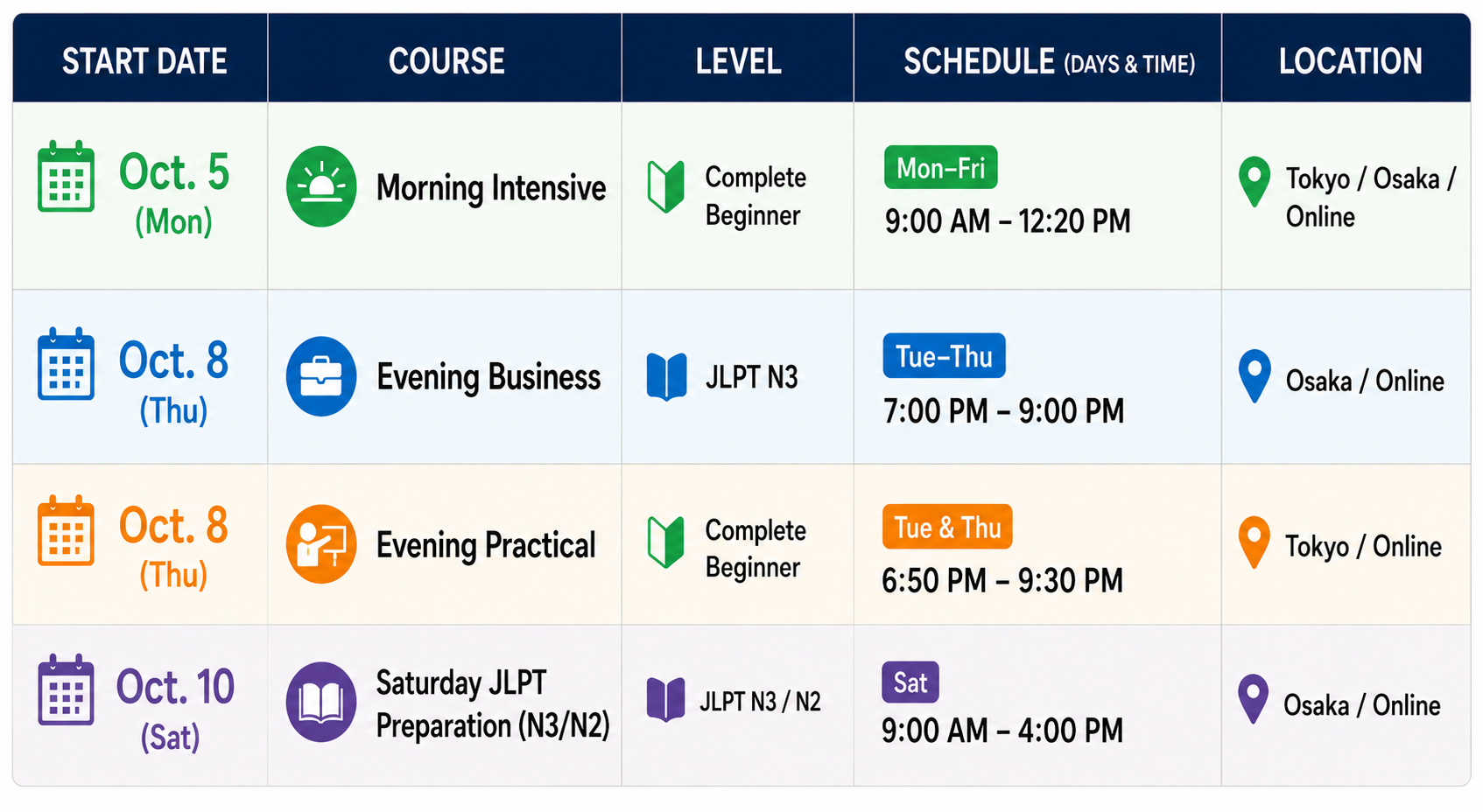
Task: Click the purple open book Saturday JLPT icon
Action: click(321, 702)
